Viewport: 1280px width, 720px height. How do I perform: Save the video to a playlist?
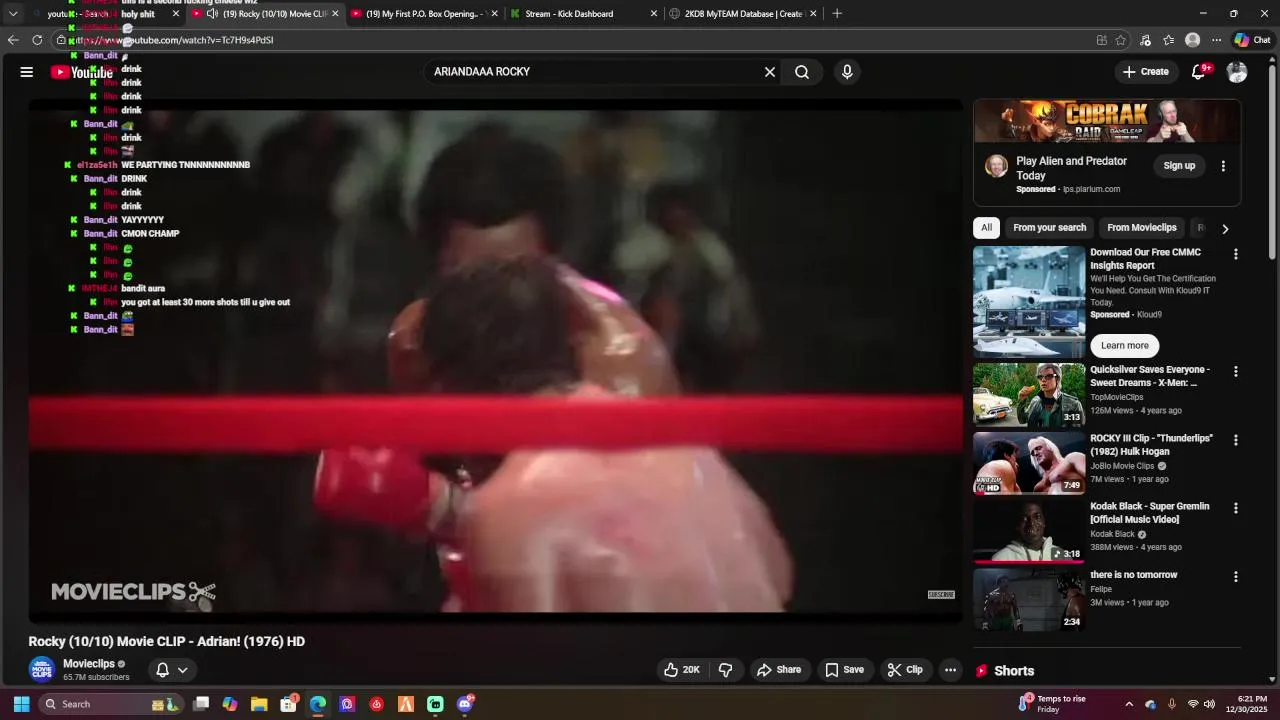tap(844, 670)
